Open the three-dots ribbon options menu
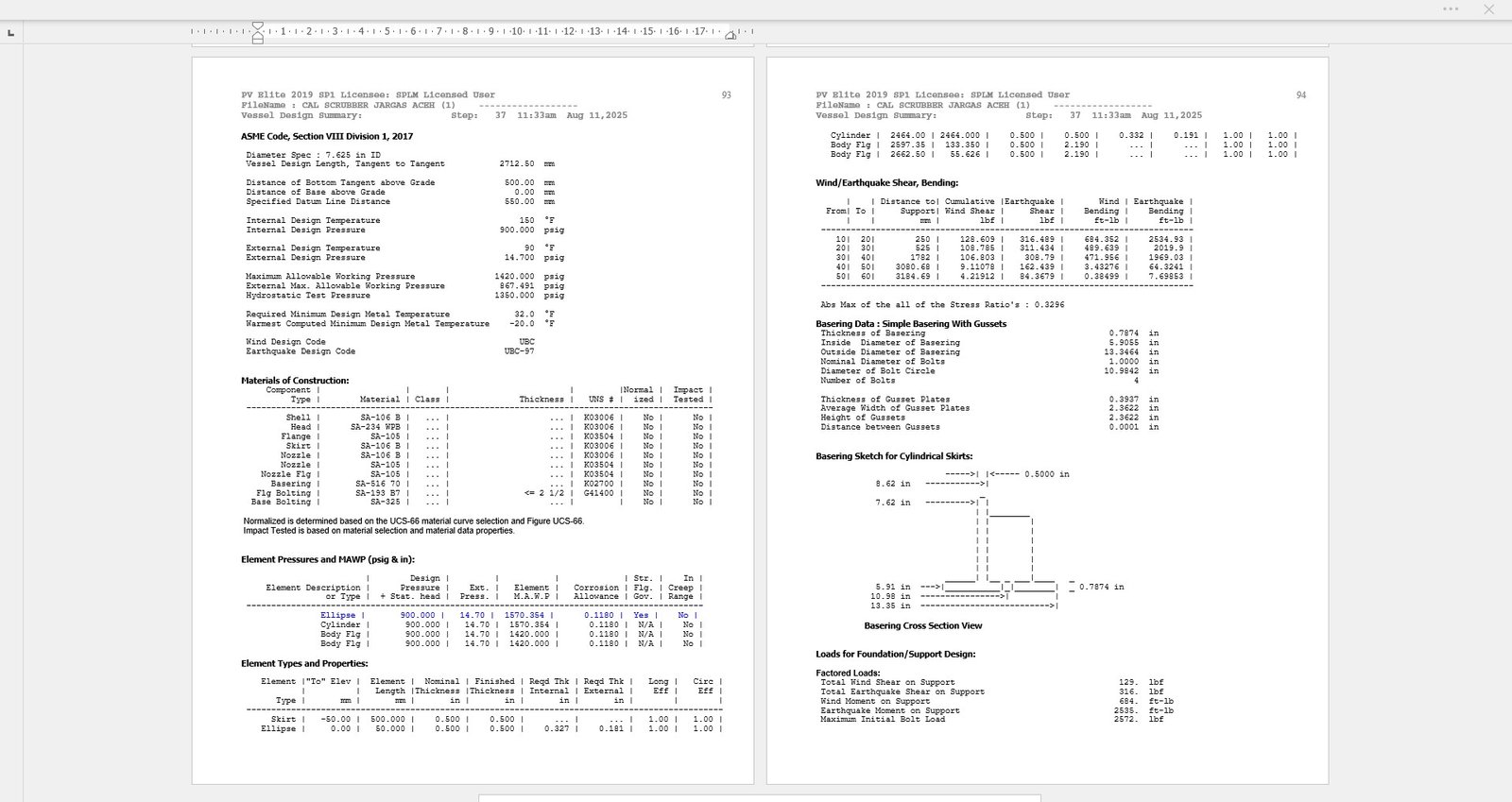The width and height of the screenshot is (1512, 802). tap(1451, 9)
